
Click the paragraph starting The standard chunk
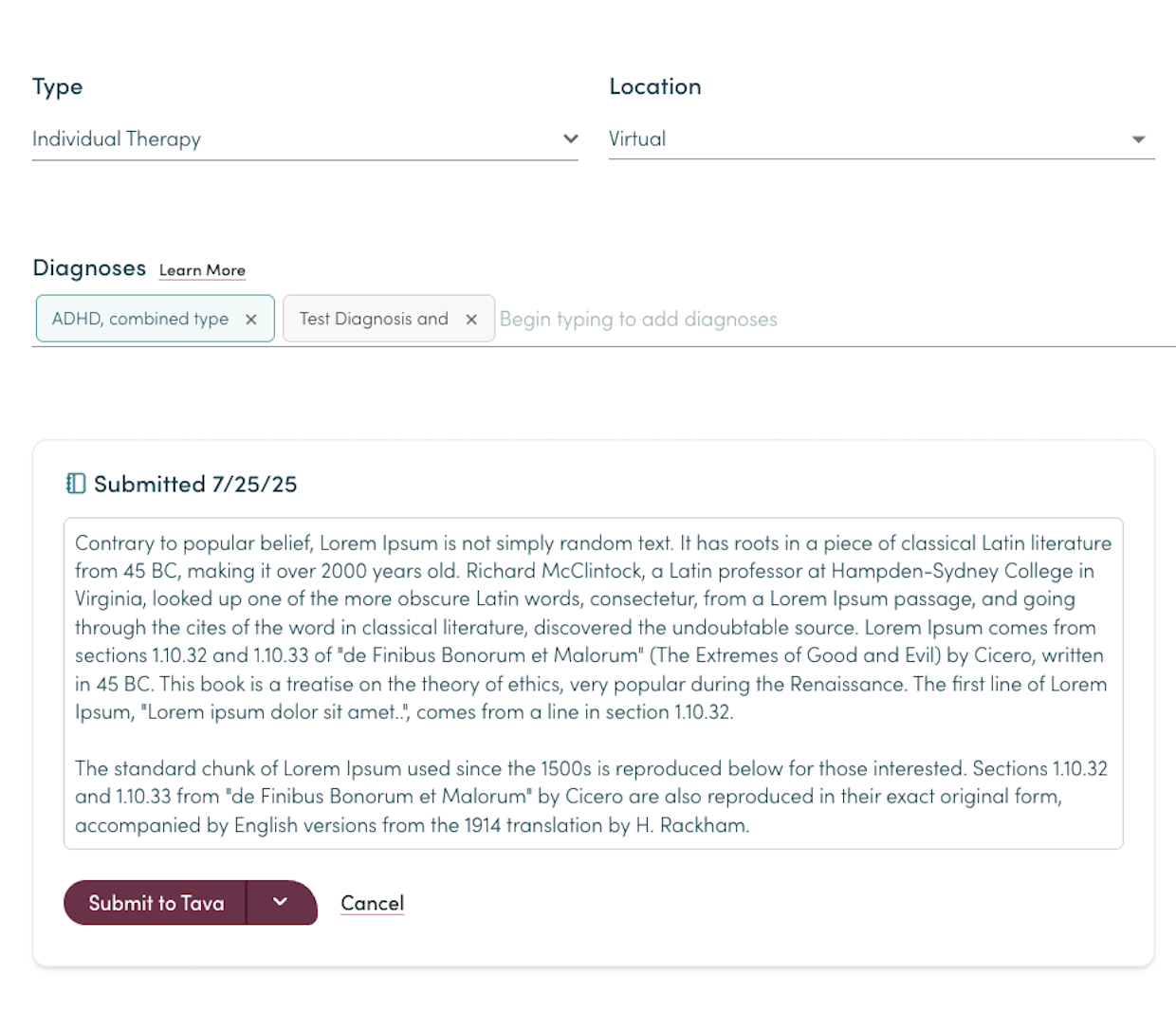pos(591,797)
